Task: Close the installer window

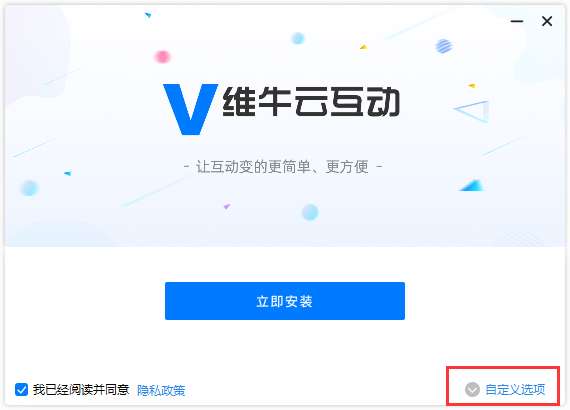Action: [x=547, y=21]
